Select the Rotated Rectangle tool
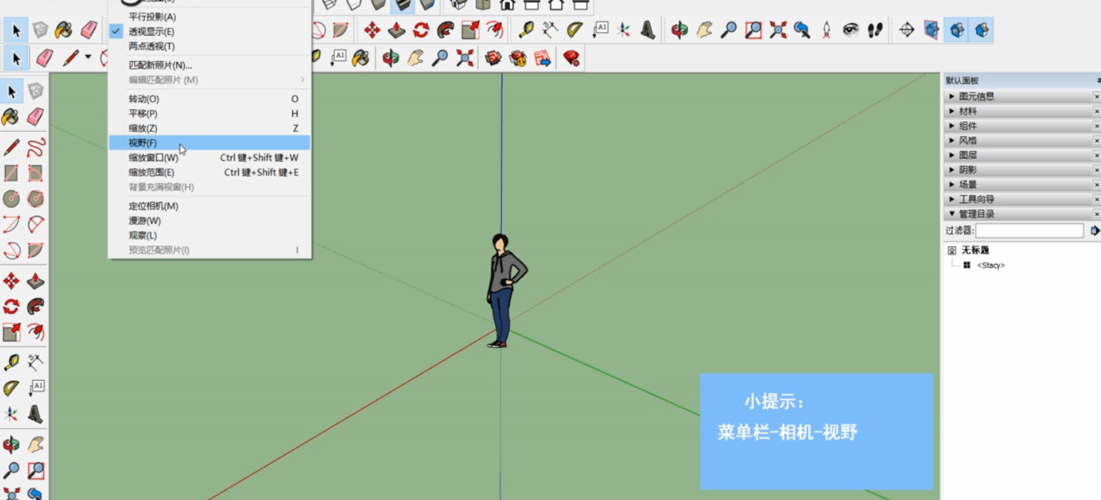The height and width of the screenshot is (500, 1101). 36,173
